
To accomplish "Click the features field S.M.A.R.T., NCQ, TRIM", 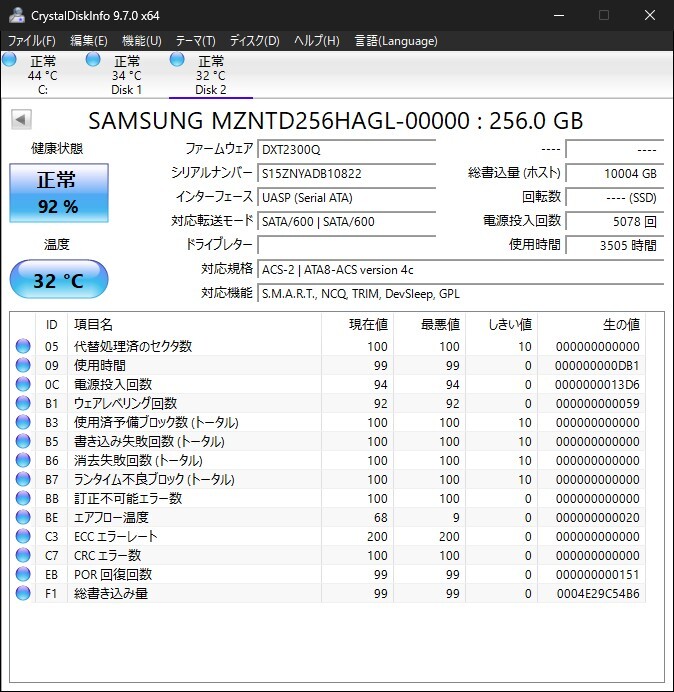I will pyautogui.click(x=460, y=293).
